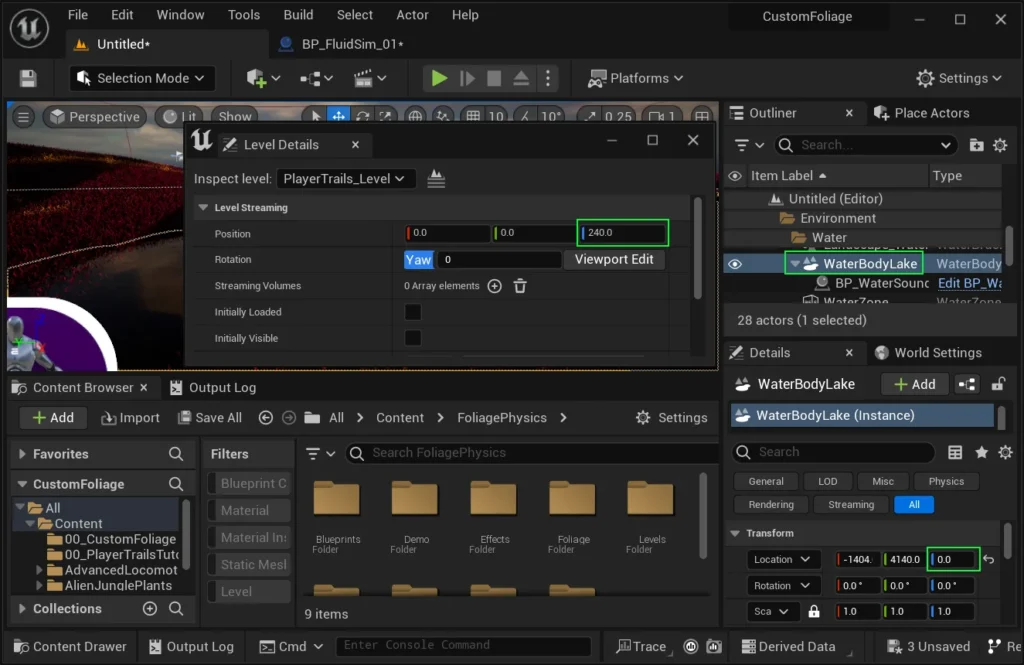Collapse the Level Streaming section
1024x665 pixels.
(204, 208)
